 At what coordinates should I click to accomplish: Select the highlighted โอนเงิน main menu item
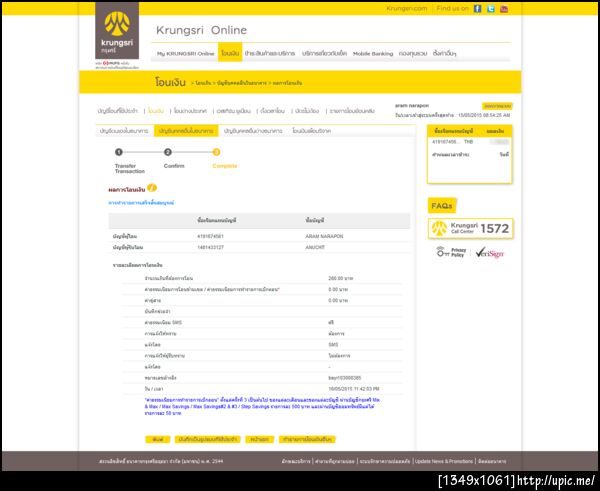[x=230, y=52]
